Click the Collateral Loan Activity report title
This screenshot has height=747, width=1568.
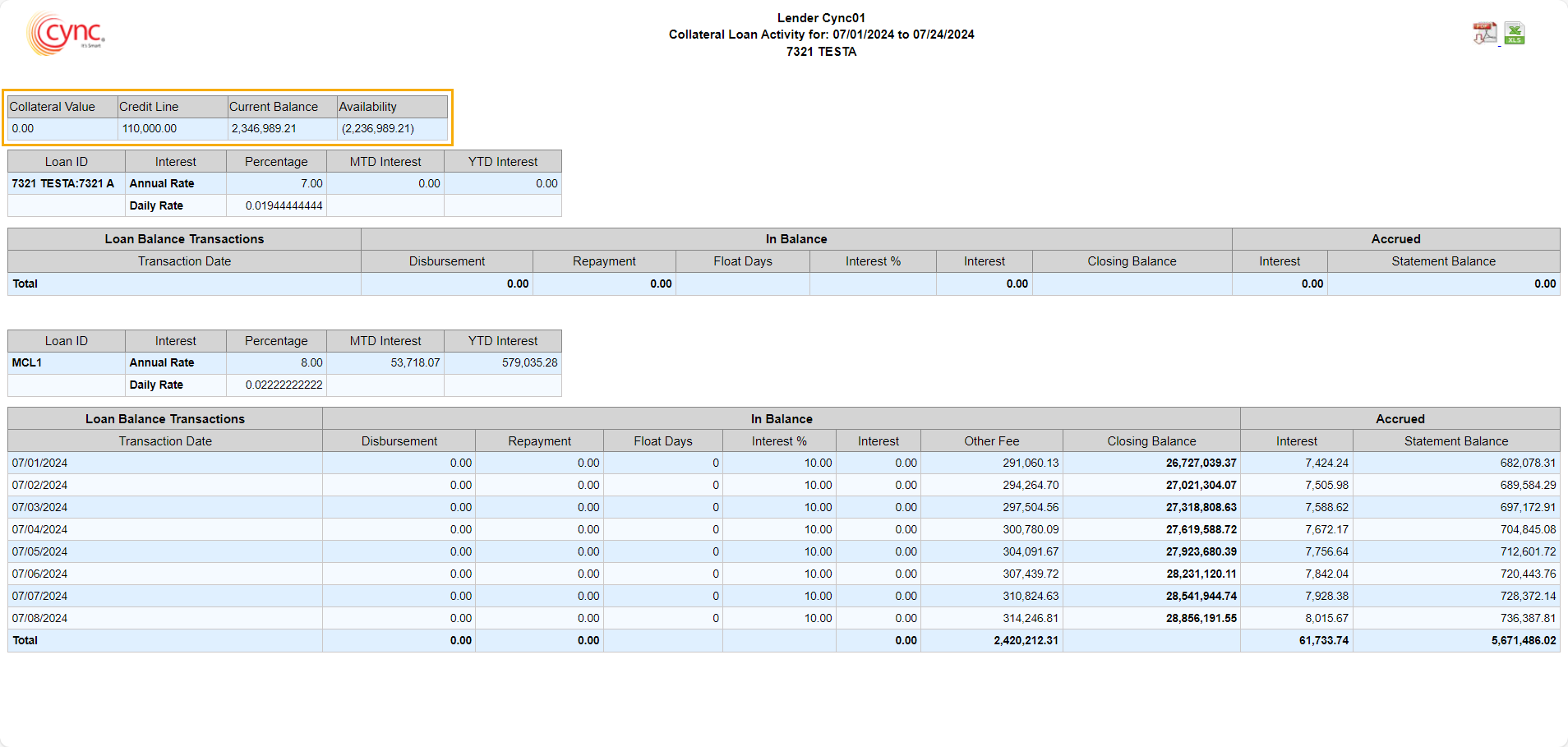tap(821, 35)
